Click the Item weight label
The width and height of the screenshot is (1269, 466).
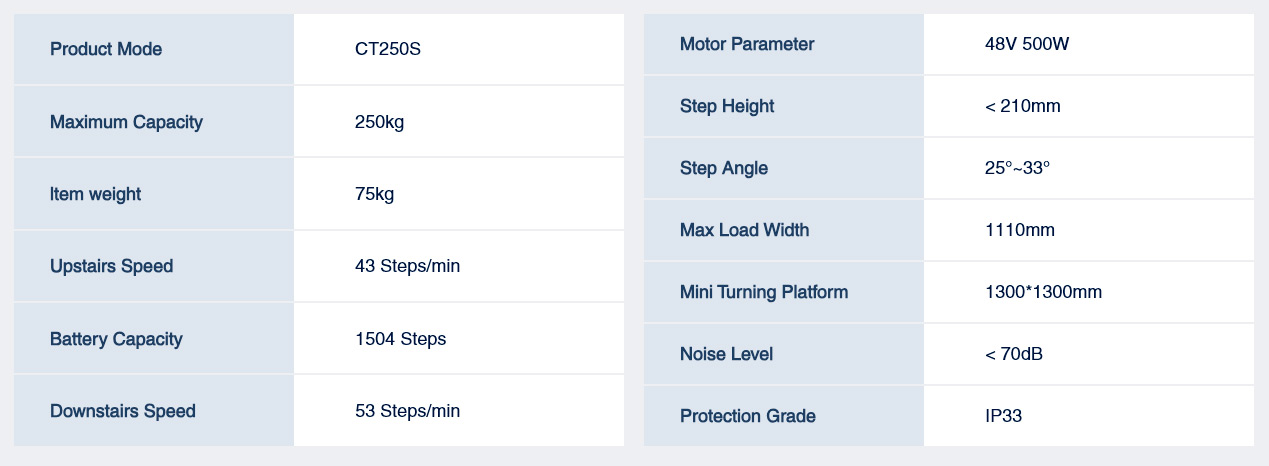[x=95, y=194]
